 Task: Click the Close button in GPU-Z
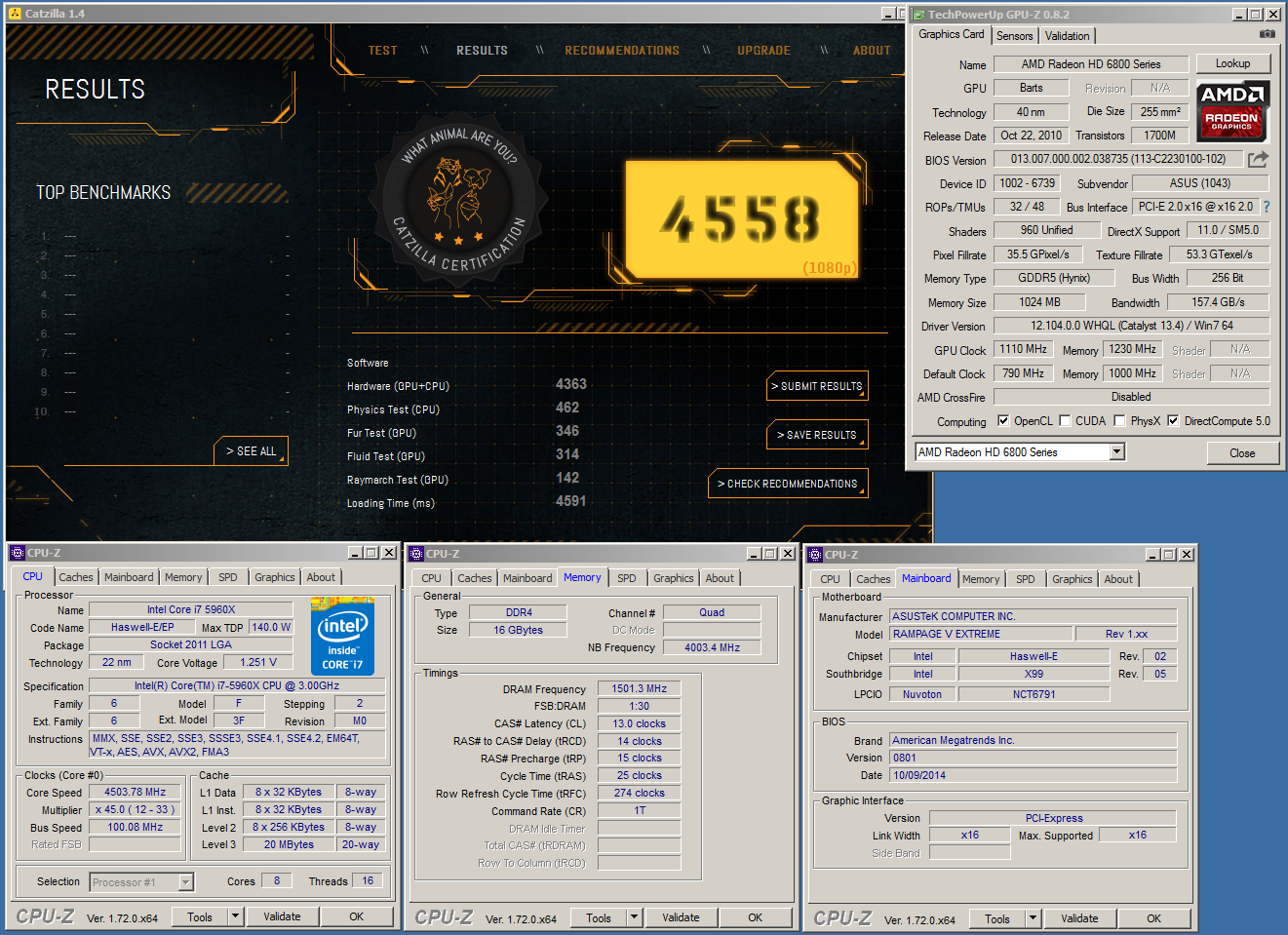(x=1242, y=453)
